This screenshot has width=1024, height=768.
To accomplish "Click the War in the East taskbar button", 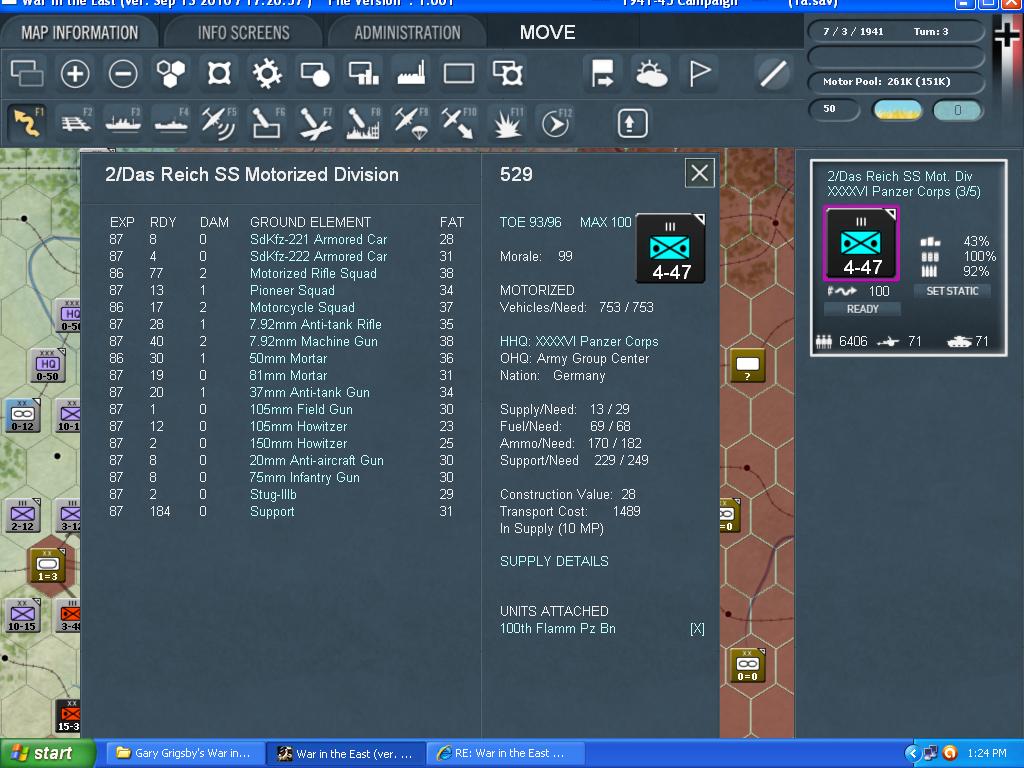I will pyautogui.click(x=346, y=753).
